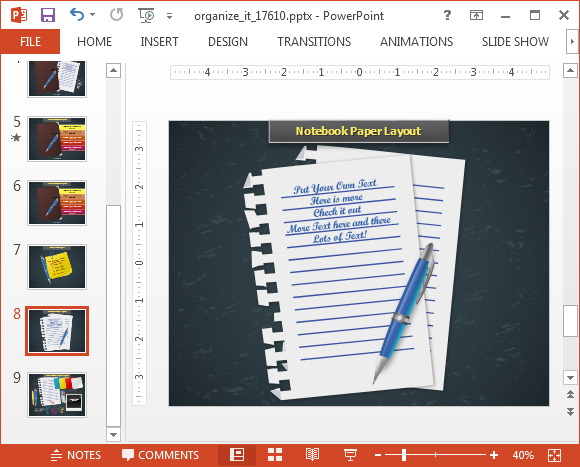Open Ribbon Display Options icon

pos(476,15)
